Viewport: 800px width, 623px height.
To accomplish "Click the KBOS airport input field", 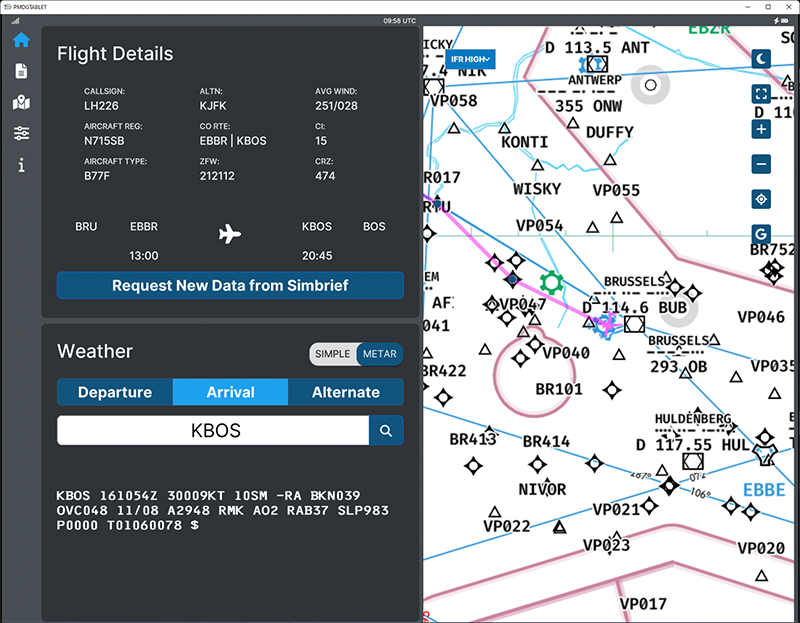I will click(213, 430).
